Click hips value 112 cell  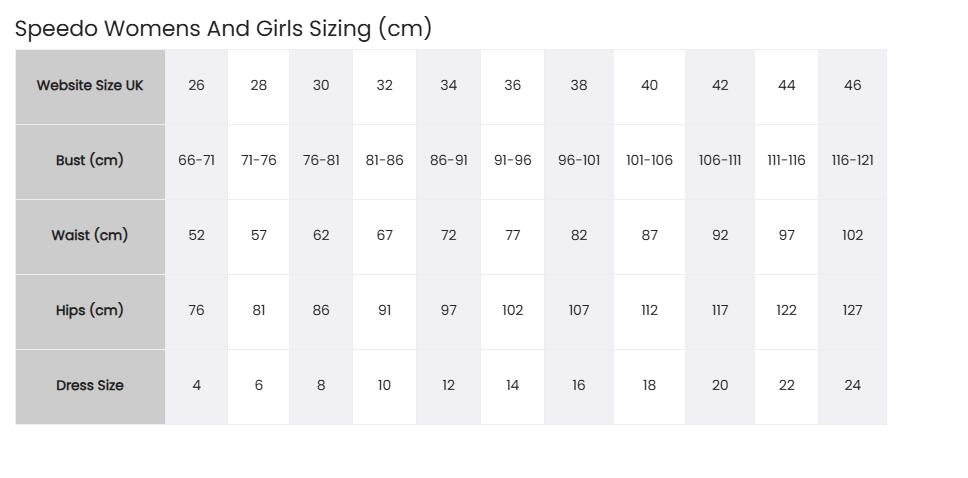[x=649, y=312]
